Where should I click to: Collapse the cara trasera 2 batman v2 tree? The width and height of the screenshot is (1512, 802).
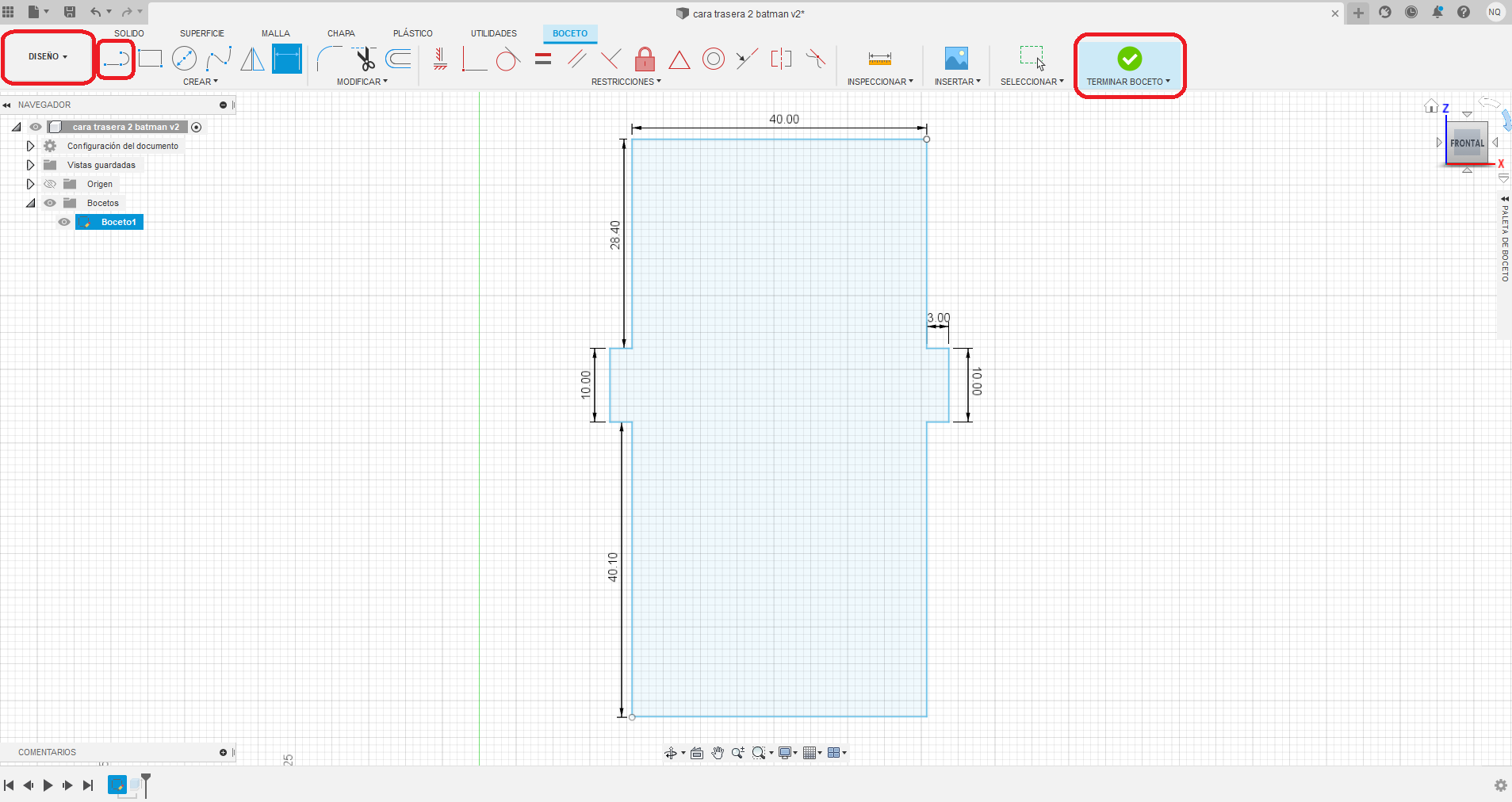click(x=16, y=127)
